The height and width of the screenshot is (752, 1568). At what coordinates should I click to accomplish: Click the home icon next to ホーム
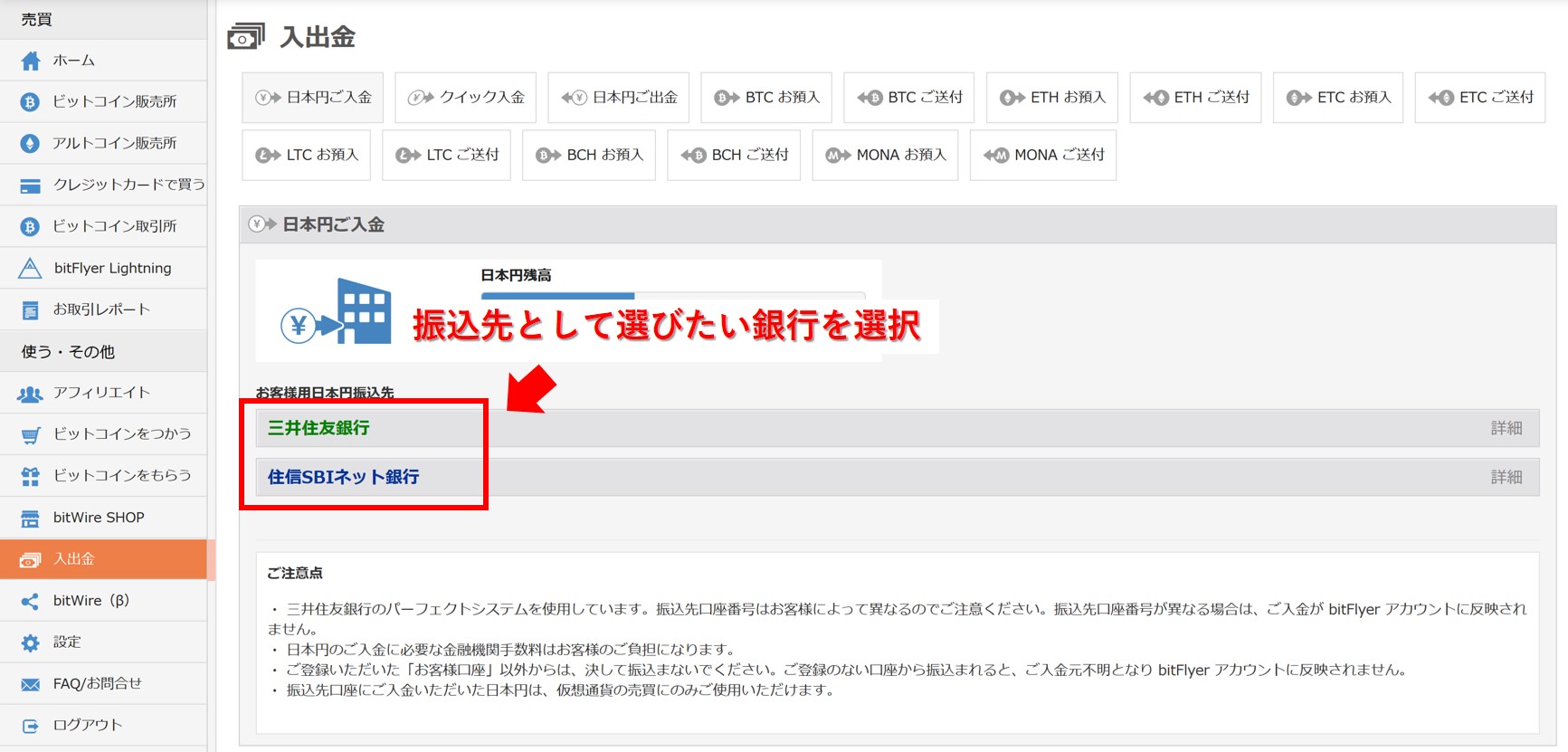(31, 61)
